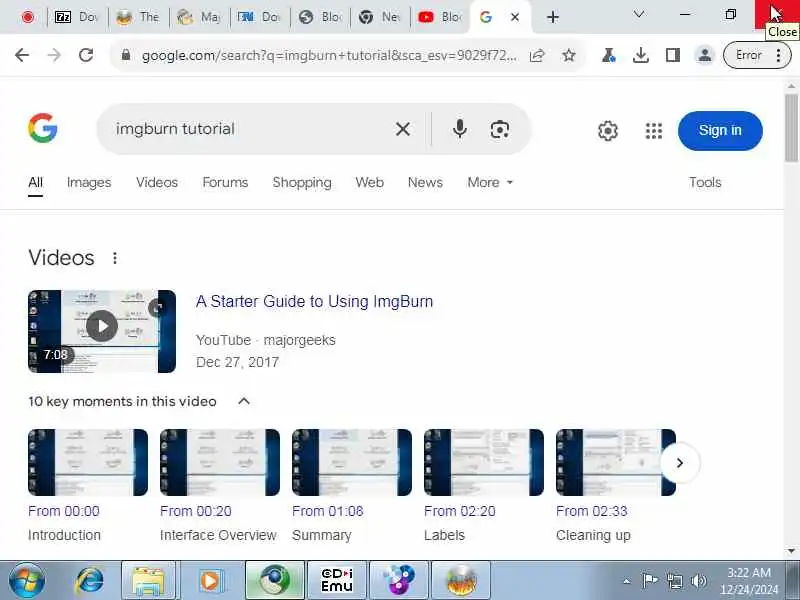
Task: Open the Windows Start menu
Action: [27, 581]
